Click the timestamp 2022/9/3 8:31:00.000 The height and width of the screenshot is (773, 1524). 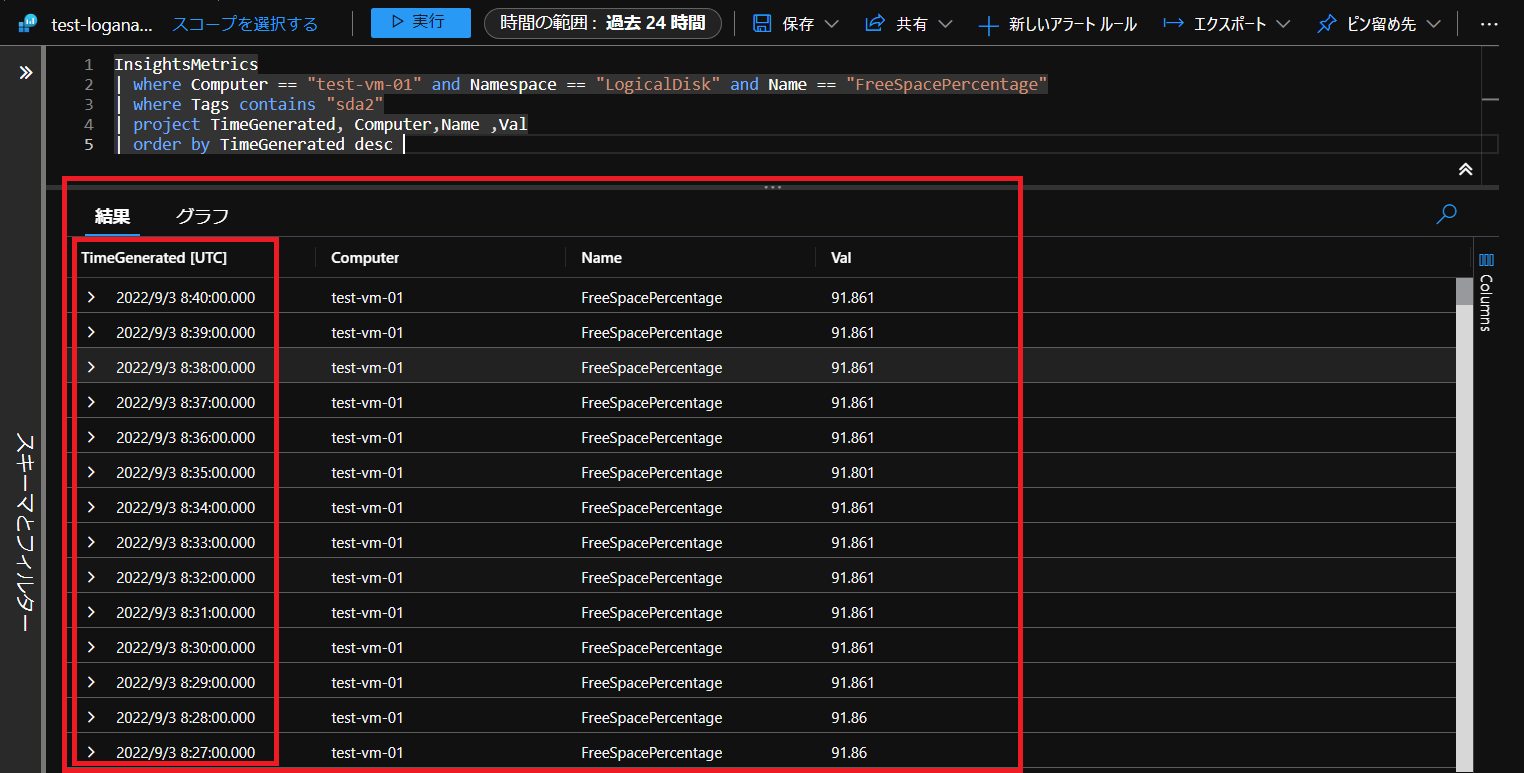tap(186, 613)
